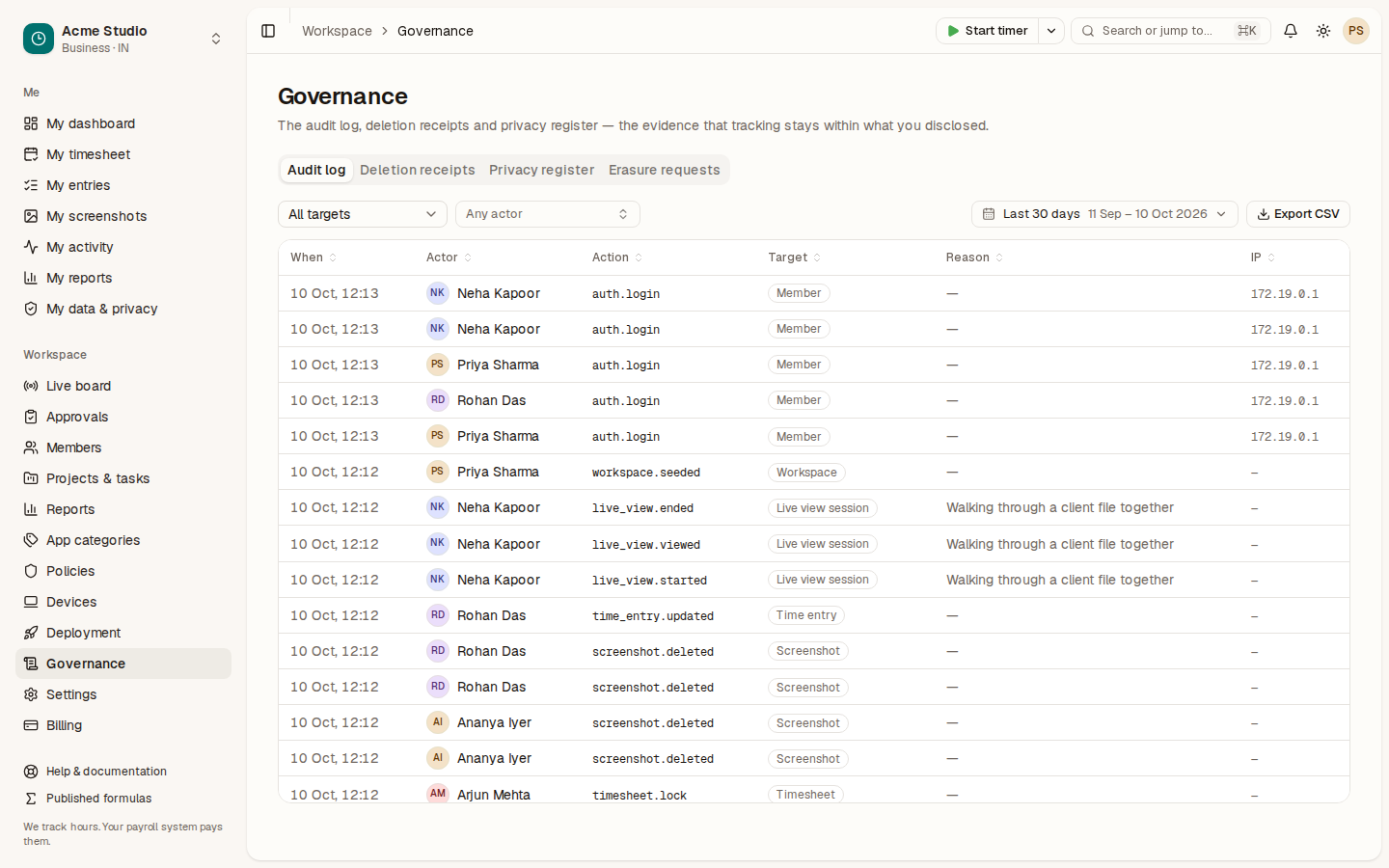Open Policies page
The width and height of the screenshot is (1389, 868).
123,571
